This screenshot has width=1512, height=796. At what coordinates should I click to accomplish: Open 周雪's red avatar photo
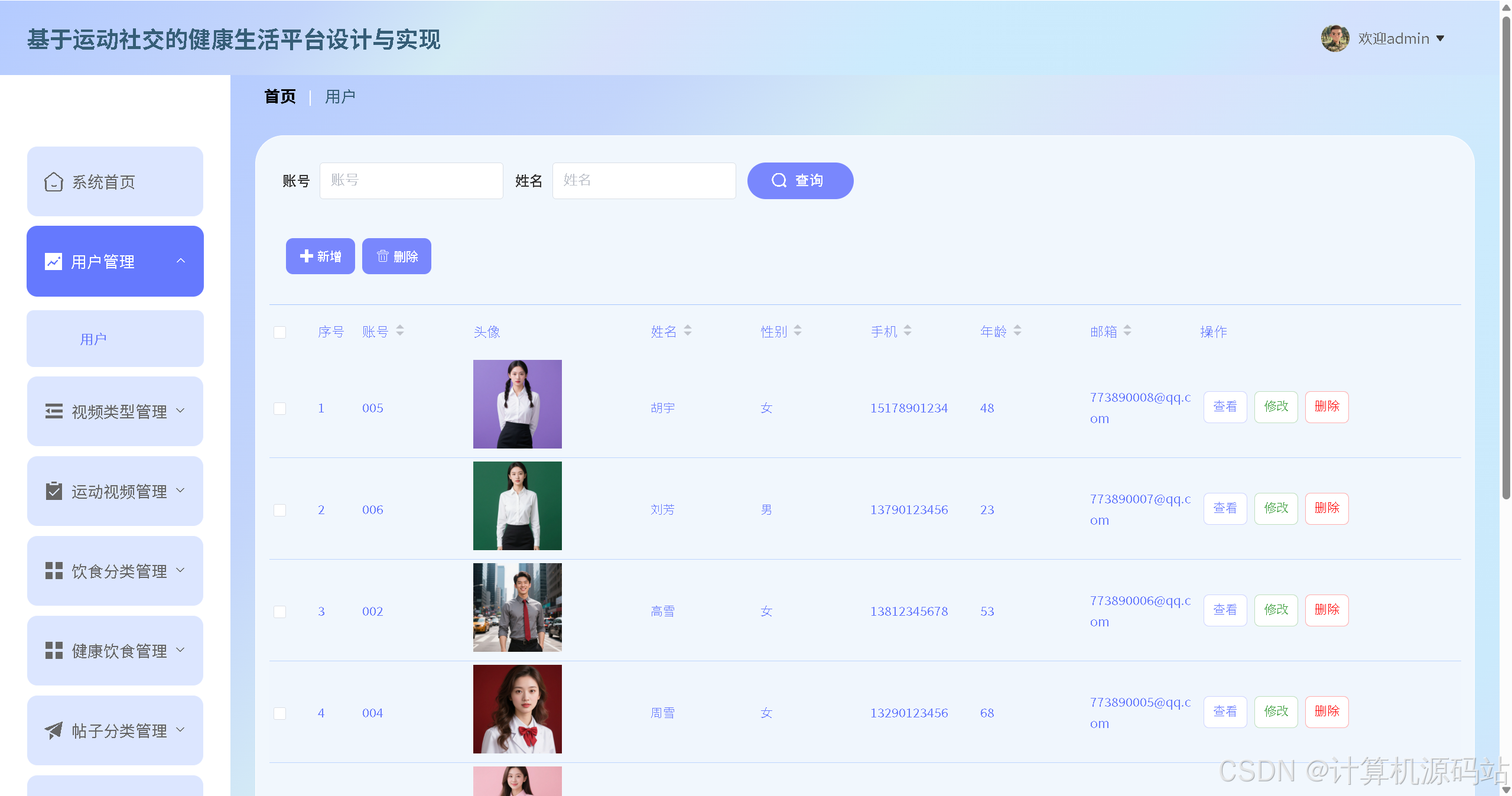pyautogui.click(x=517, y=709)
